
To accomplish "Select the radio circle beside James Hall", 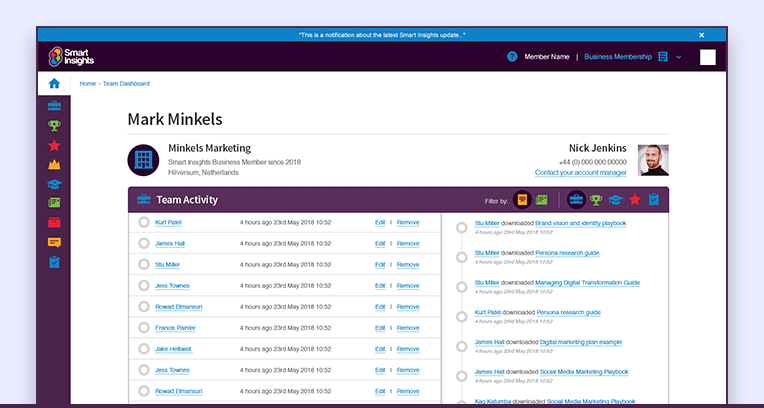I will (x=144, y=243).
